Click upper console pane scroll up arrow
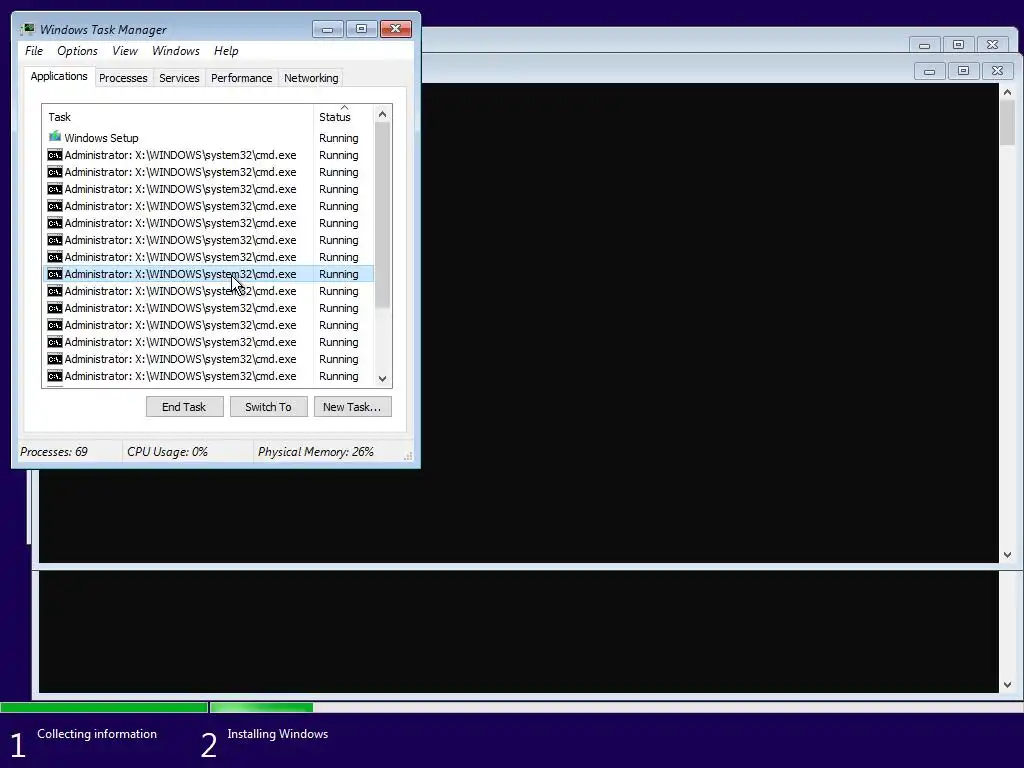Screen dimensions: 1024x768 click(x=1008, y=92)
